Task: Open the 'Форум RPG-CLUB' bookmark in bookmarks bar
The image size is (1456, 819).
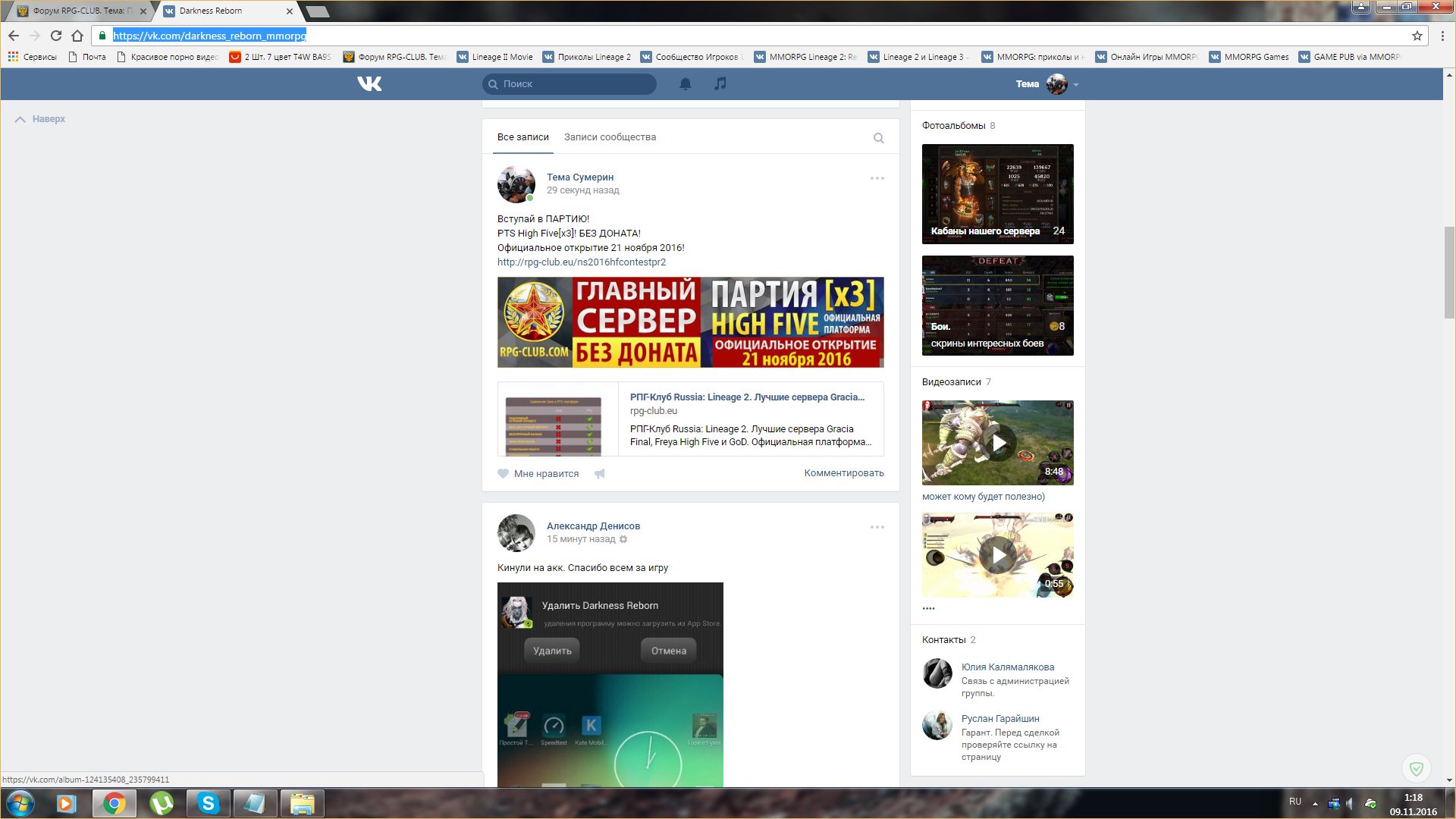Action: tap(395, 57)
